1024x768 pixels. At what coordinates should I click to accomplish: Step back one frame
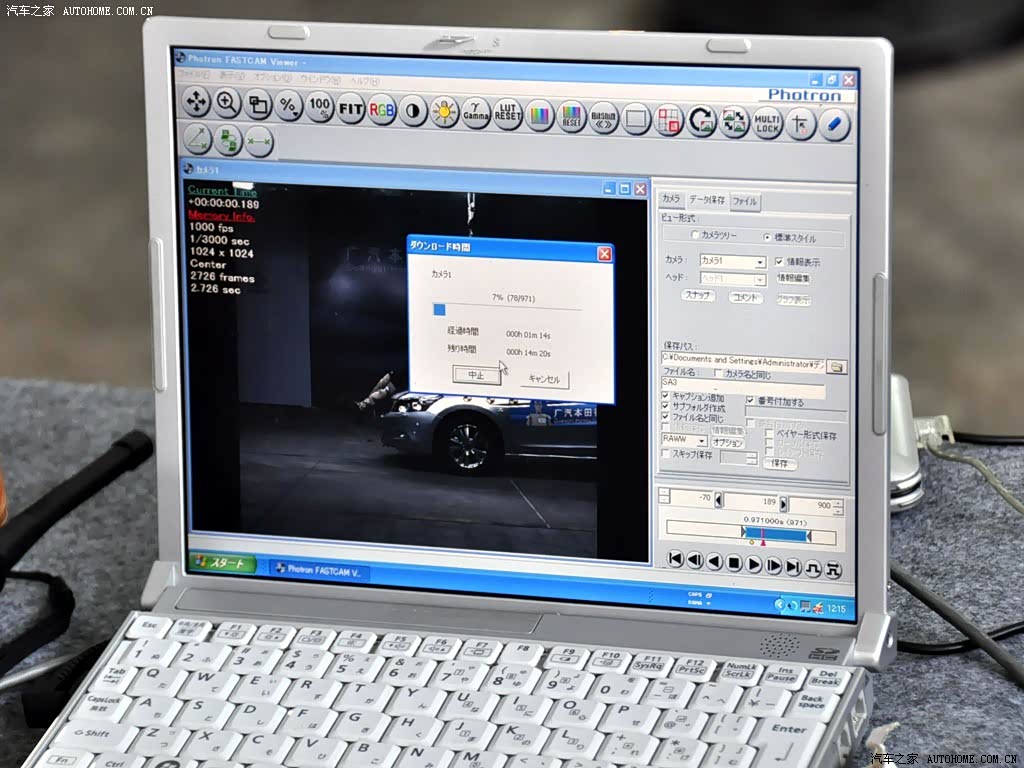(696, 560)
